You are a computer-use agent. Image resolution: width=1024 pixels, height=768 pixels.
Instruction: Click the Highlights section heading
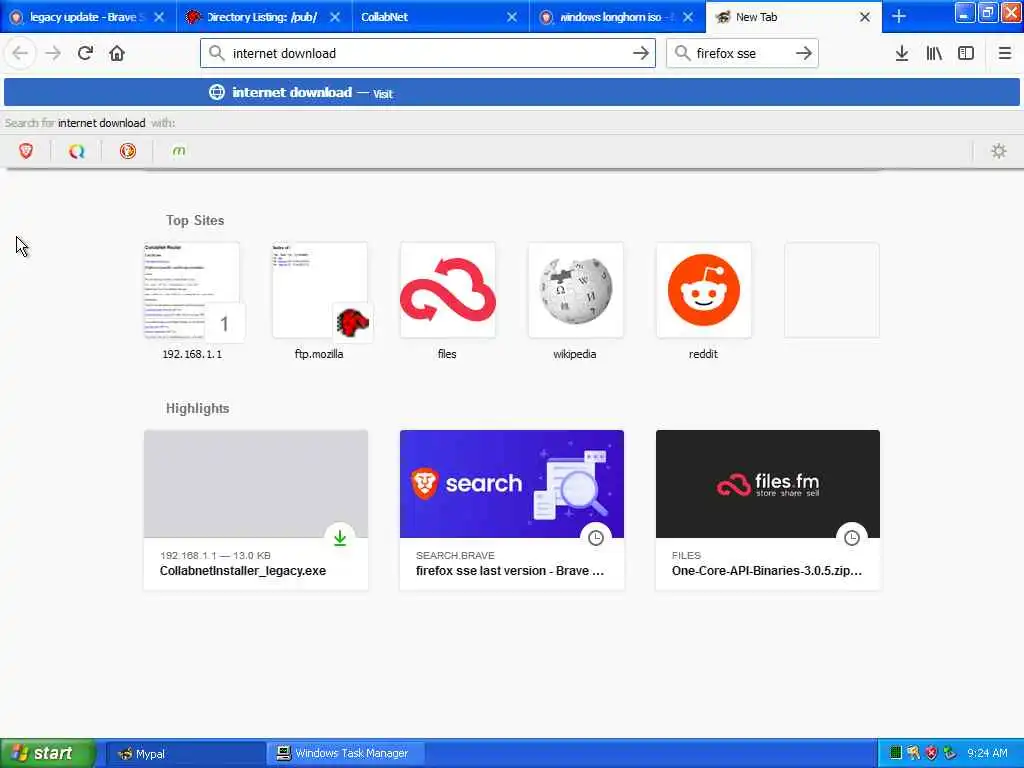click(197, 408)
